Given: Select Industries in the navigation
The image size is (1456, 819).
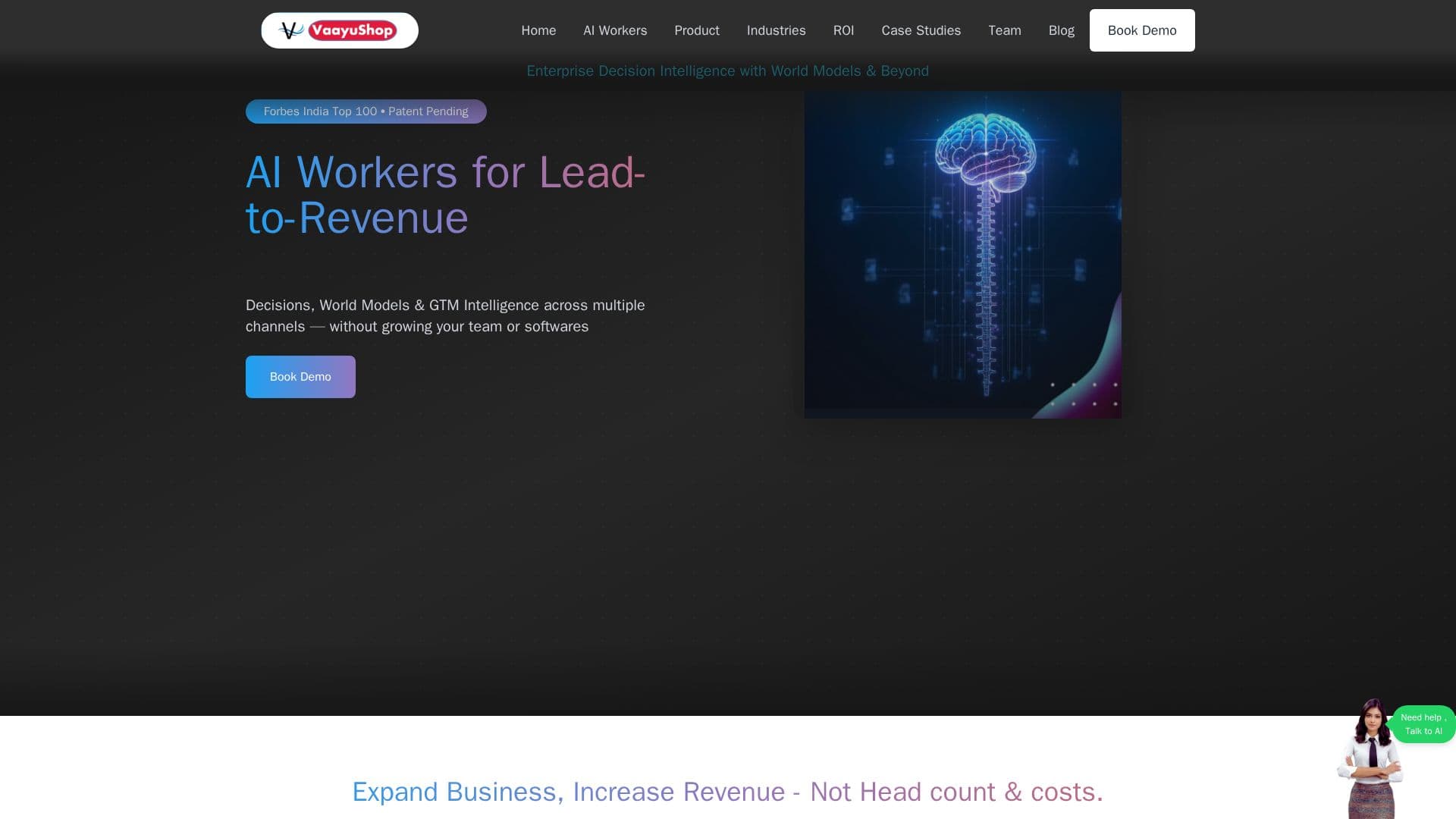Looking at the screenshot, I should (x=776, y=30).
